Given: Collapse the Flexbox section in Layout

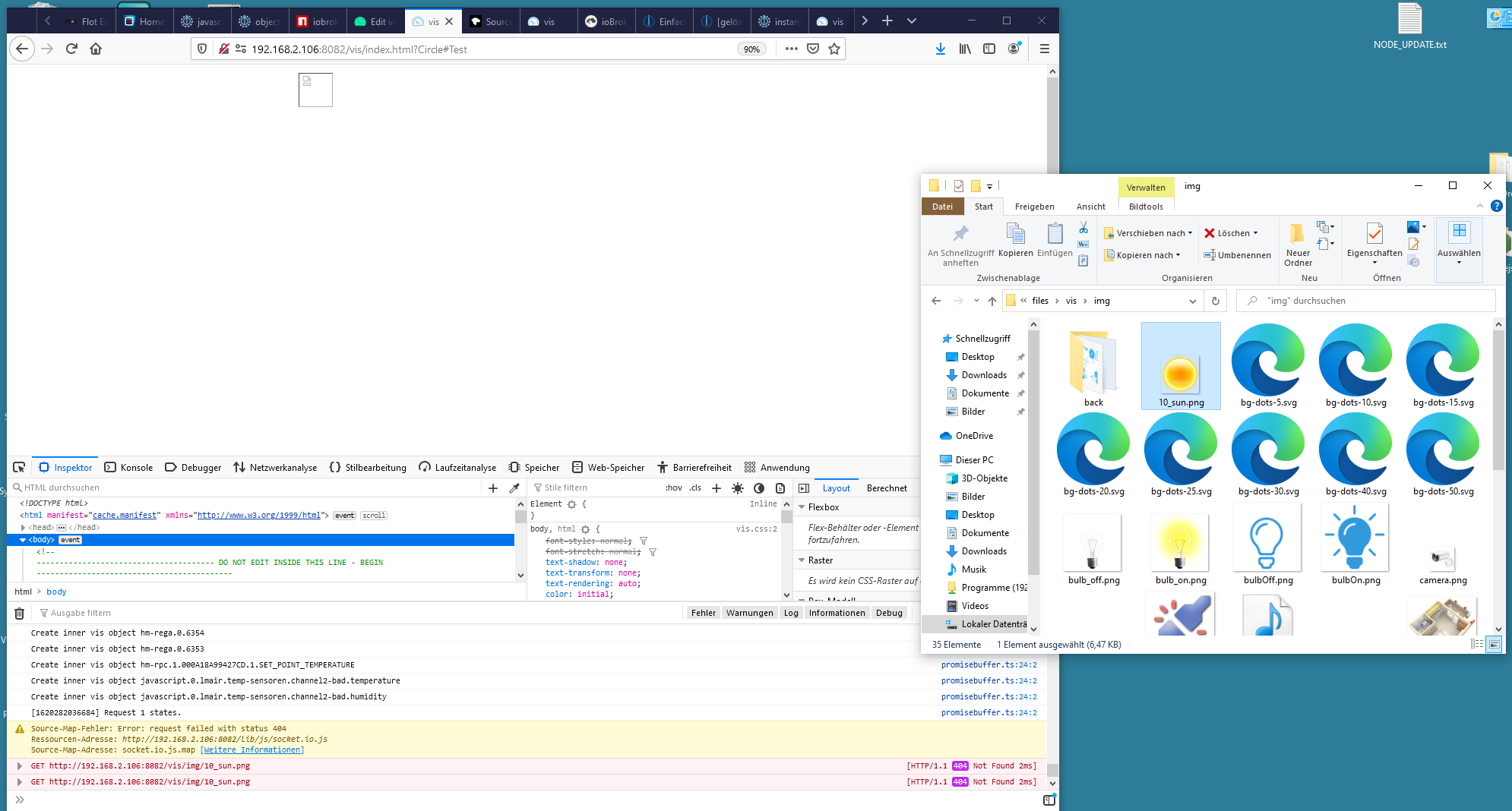Looking at the screenshot, I should point(802,507).
